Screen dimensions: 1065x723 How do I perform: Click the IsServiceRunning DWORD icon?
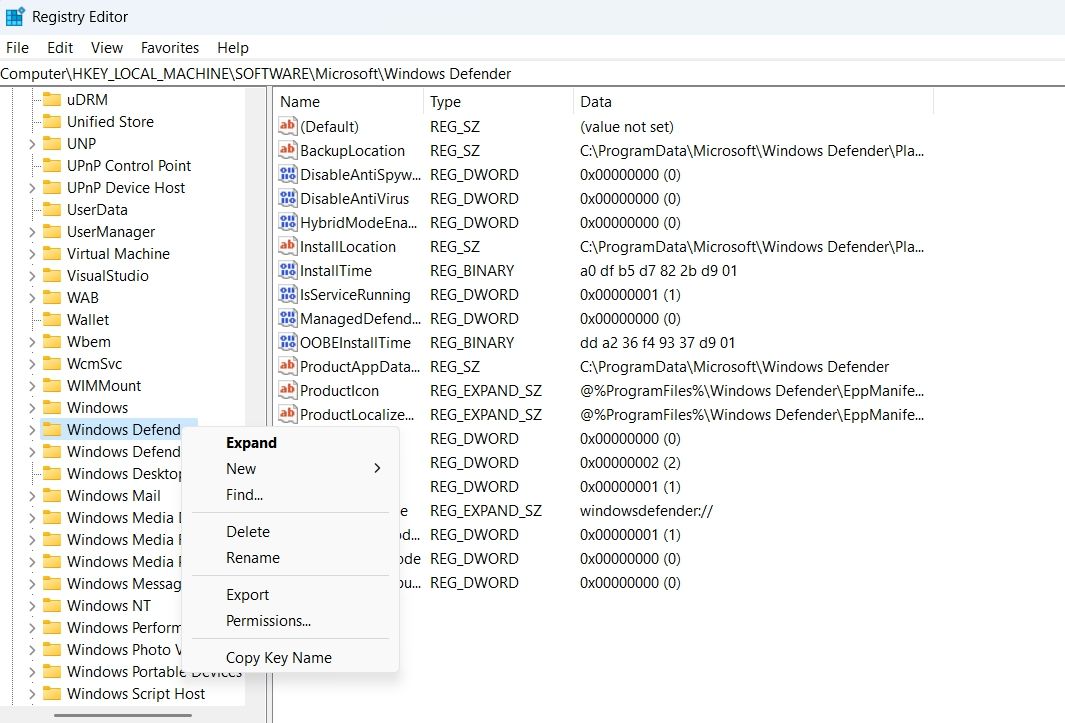click(x=287, y=294)
